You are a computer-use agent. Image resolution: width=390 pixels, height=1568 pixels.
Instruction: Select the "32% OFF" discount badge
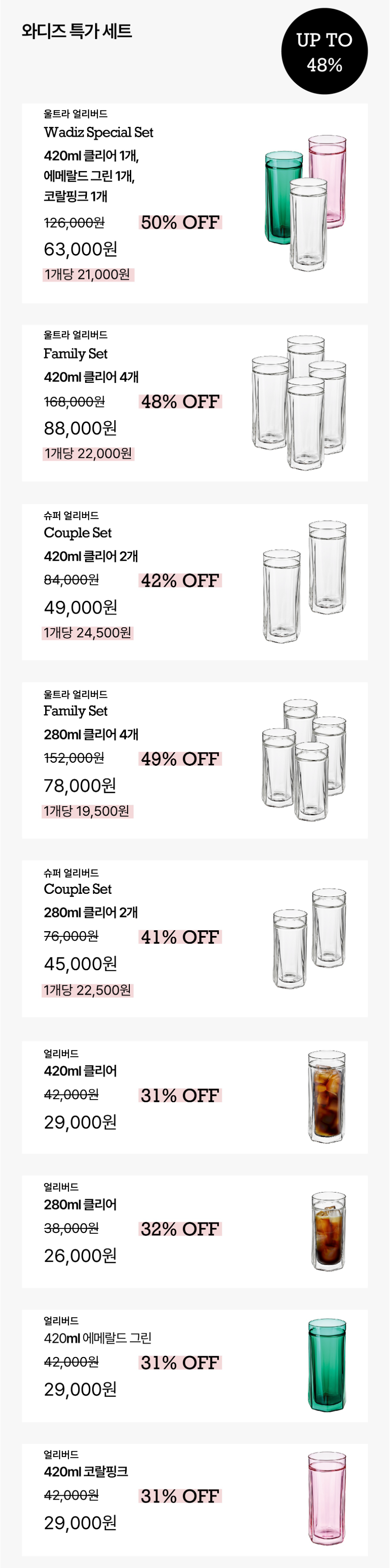[x=180, y=1229]
